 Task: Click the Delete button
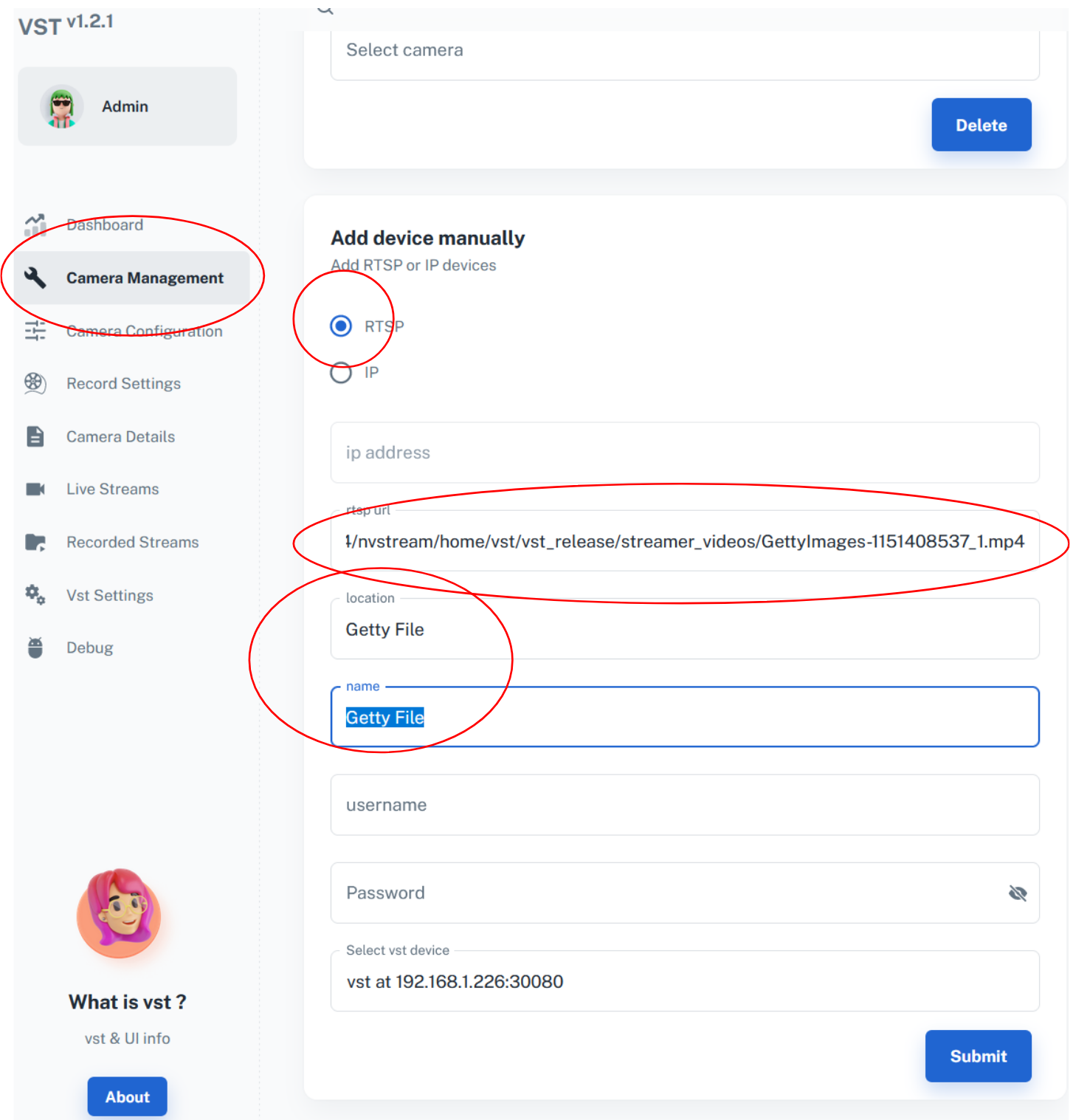click(x=981, y=125)
